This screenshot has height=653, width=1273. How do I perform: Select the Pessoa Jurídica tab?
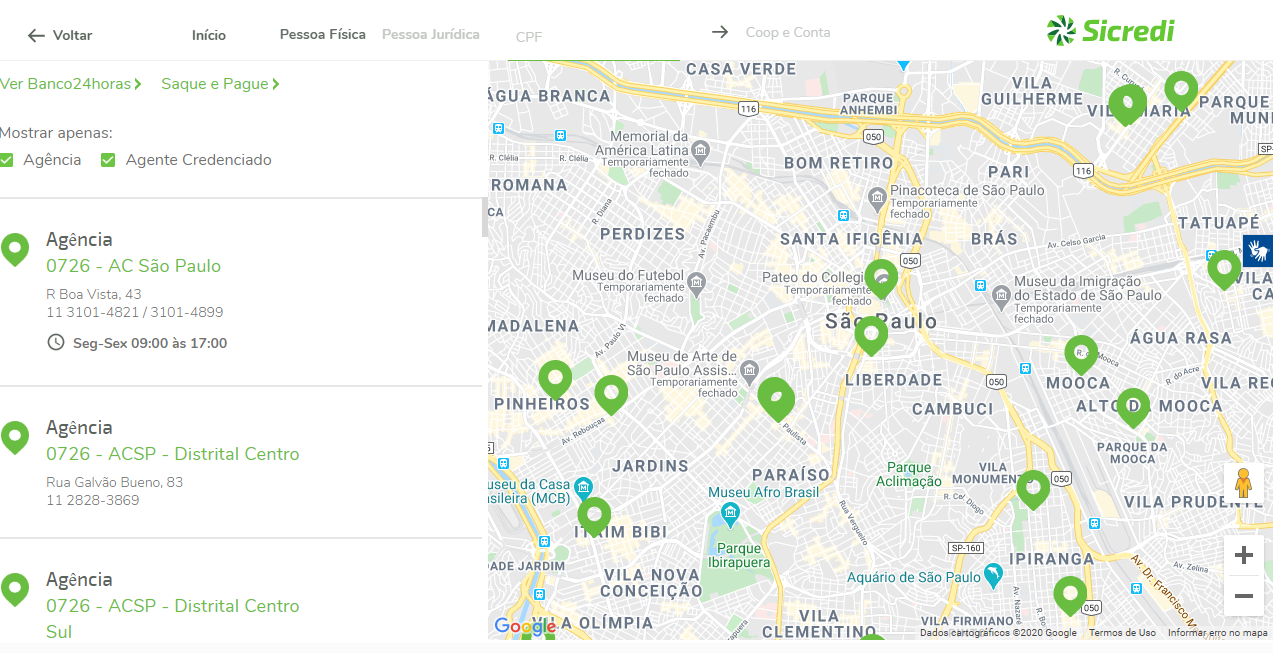pos(431,34)
